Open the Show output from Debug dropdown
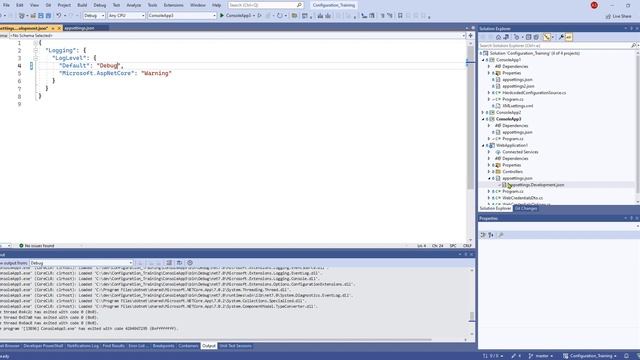Image resolution: width=640 pixels, height=360 pixels. click(81, 263)
